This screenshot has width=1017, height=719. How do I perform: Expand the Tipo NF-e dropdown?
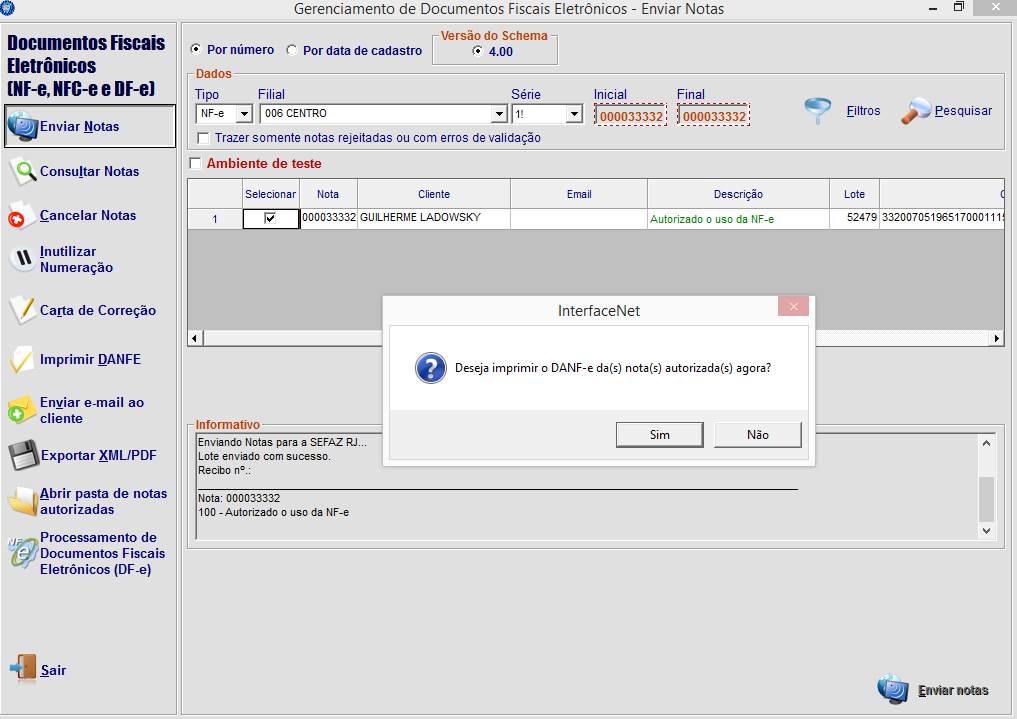(243, 114)
